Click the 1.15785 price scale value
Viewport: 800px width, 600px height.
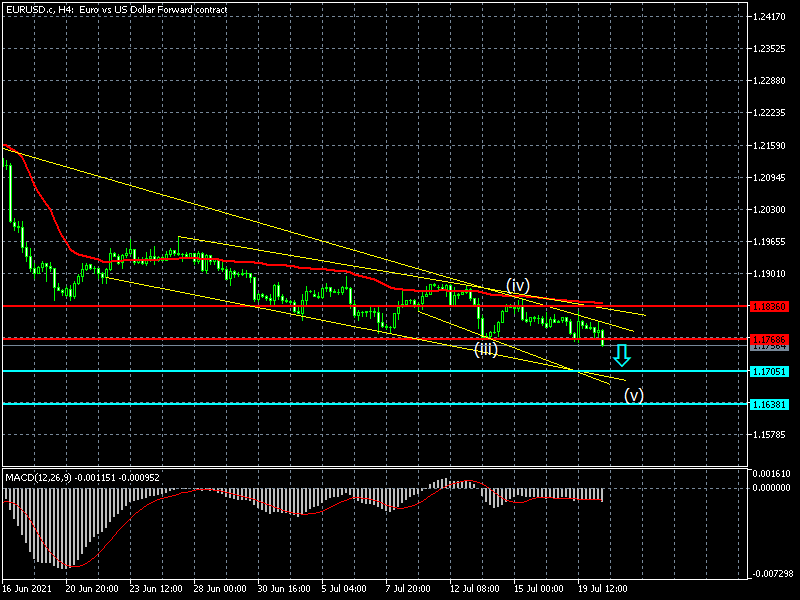[771, 435]
